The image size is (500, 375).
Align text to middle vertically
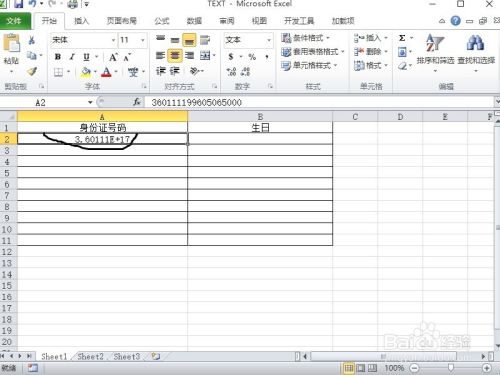coord(175,40)
